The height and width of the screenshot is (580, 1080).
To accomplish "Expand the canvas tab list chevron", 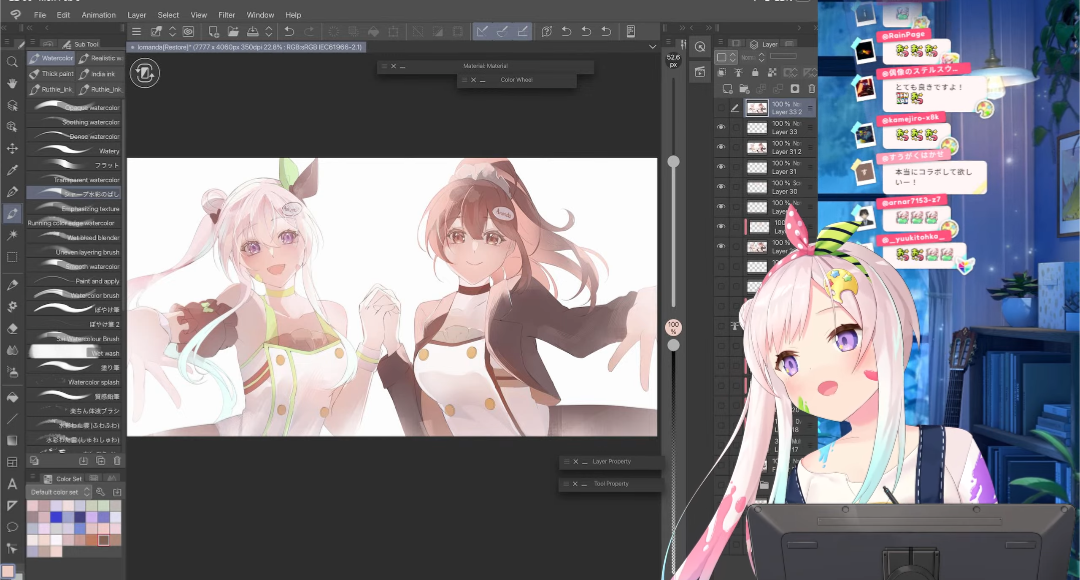I will pyautogui.click(x=652, y=46).
